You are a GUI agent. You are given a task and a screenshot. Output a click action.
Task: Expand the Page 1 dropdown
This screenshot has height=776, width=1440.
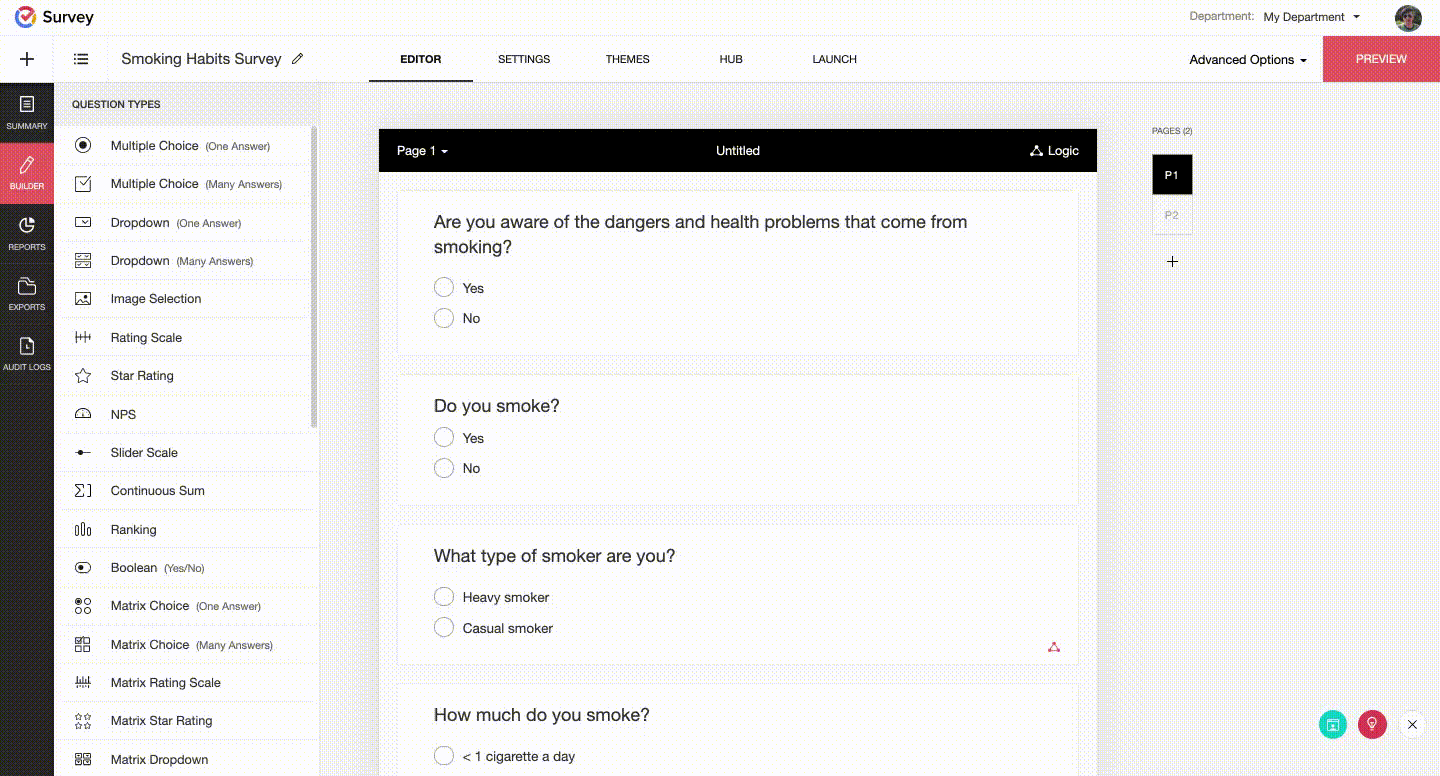[x=422, y=151]
